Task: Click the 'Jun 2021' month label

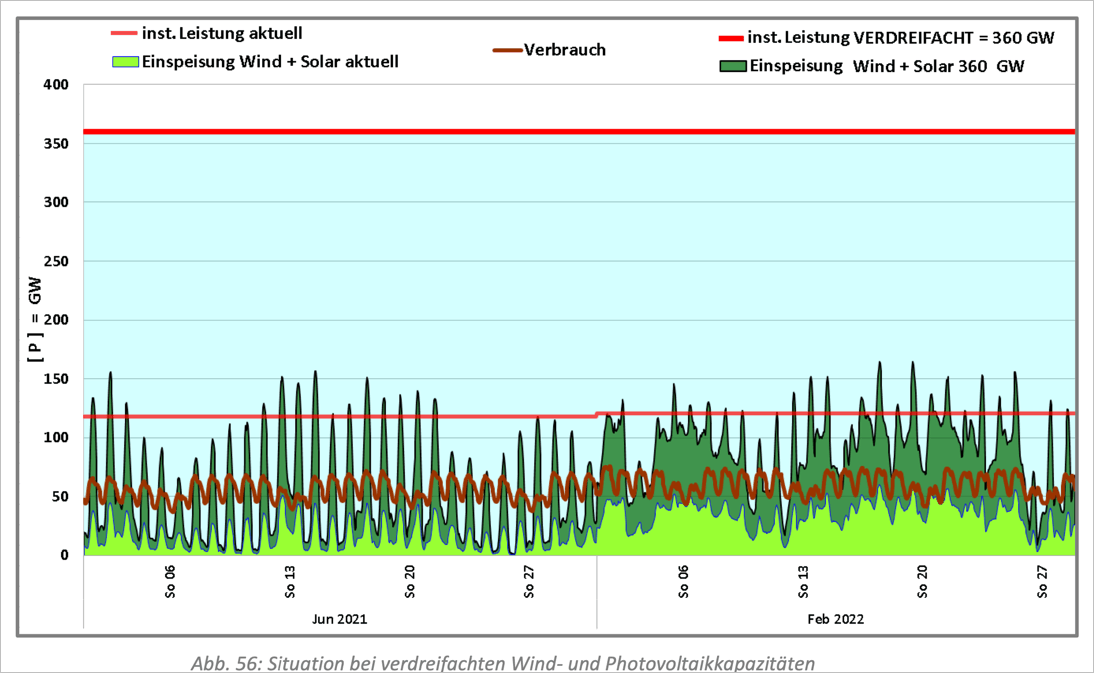Action: click(x=339, y=619)
